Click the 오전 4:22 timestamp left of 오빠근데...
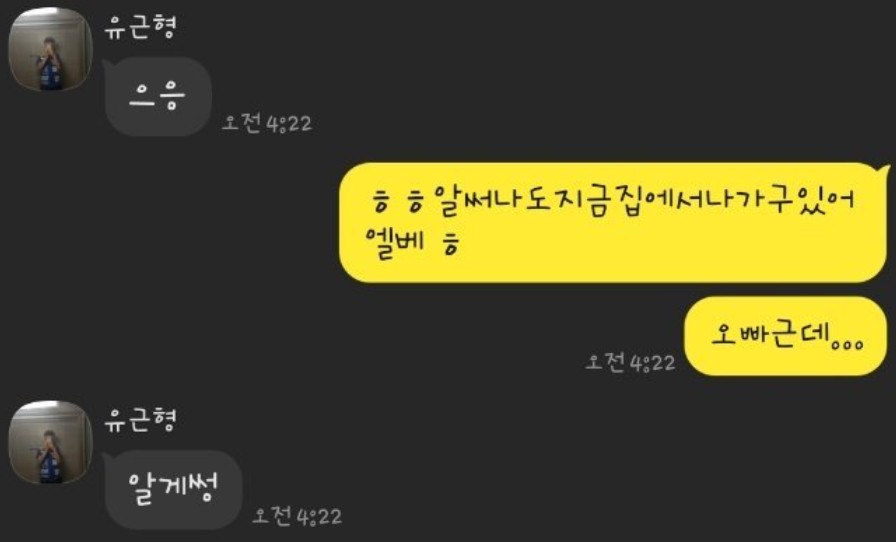 pos(631,362)
